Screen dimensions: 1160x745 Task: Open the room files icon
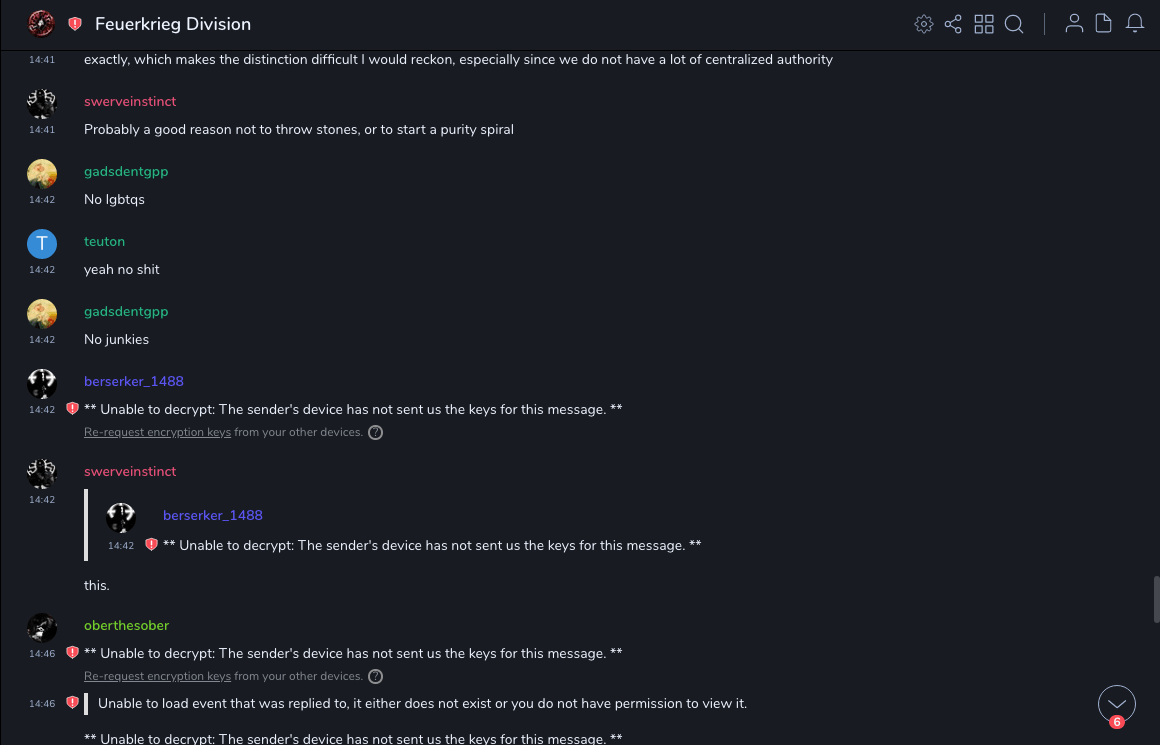point(1104,24)
